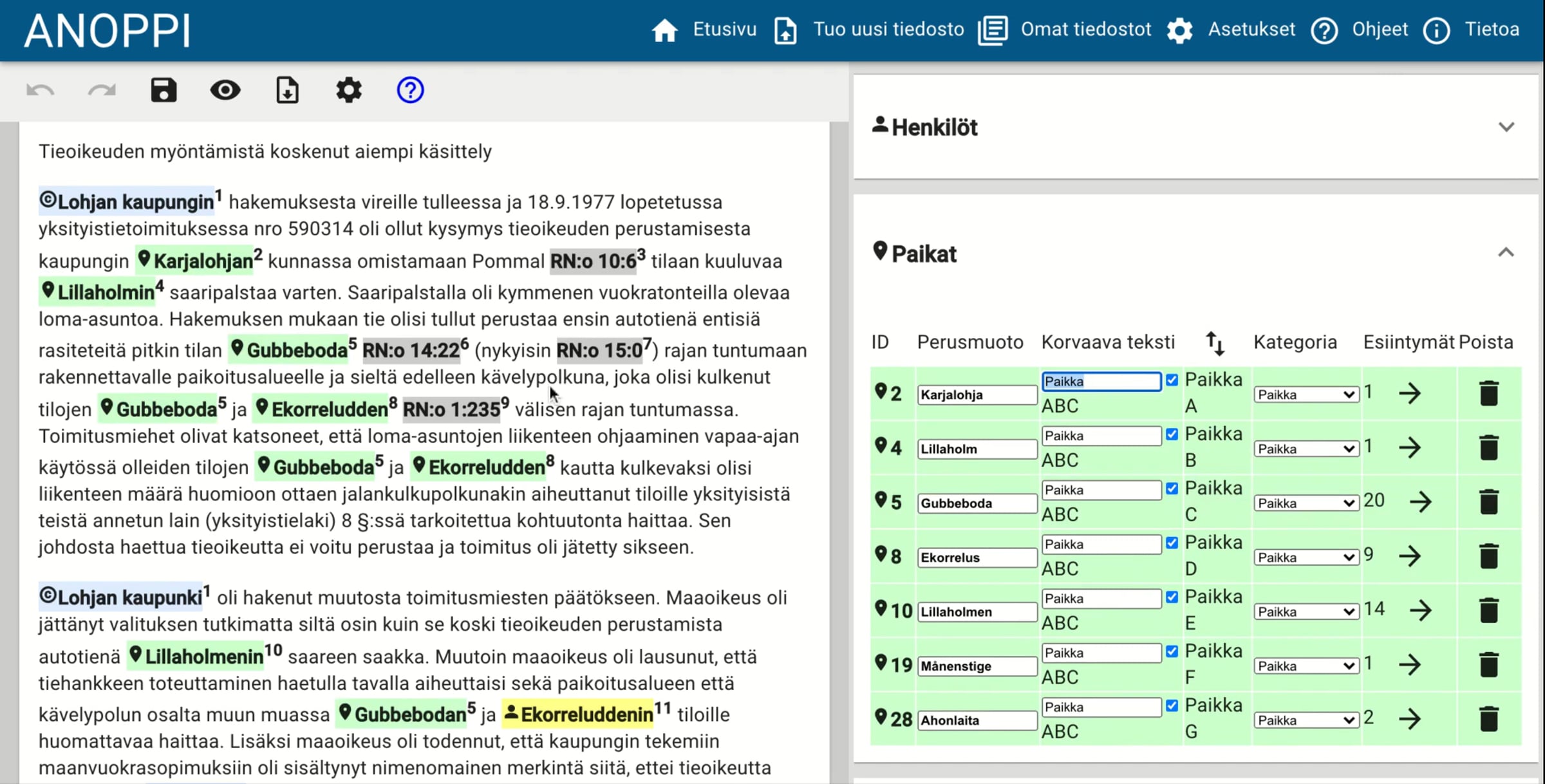Click the Lillaholmenin annotation in text

tap(195, 656)
